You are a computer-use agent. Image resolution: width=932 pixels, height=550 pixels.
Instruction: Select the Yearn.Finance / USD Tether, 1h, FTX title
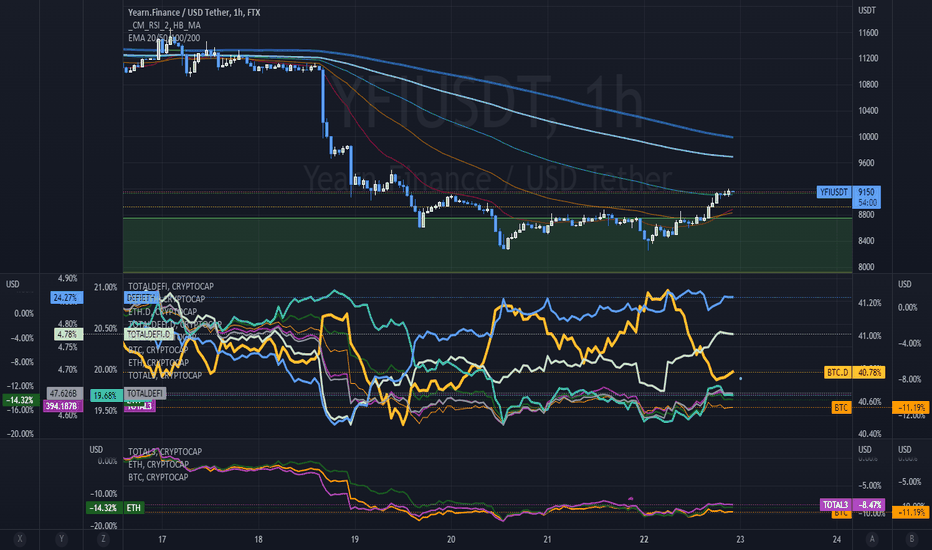[x=194, y=12]
